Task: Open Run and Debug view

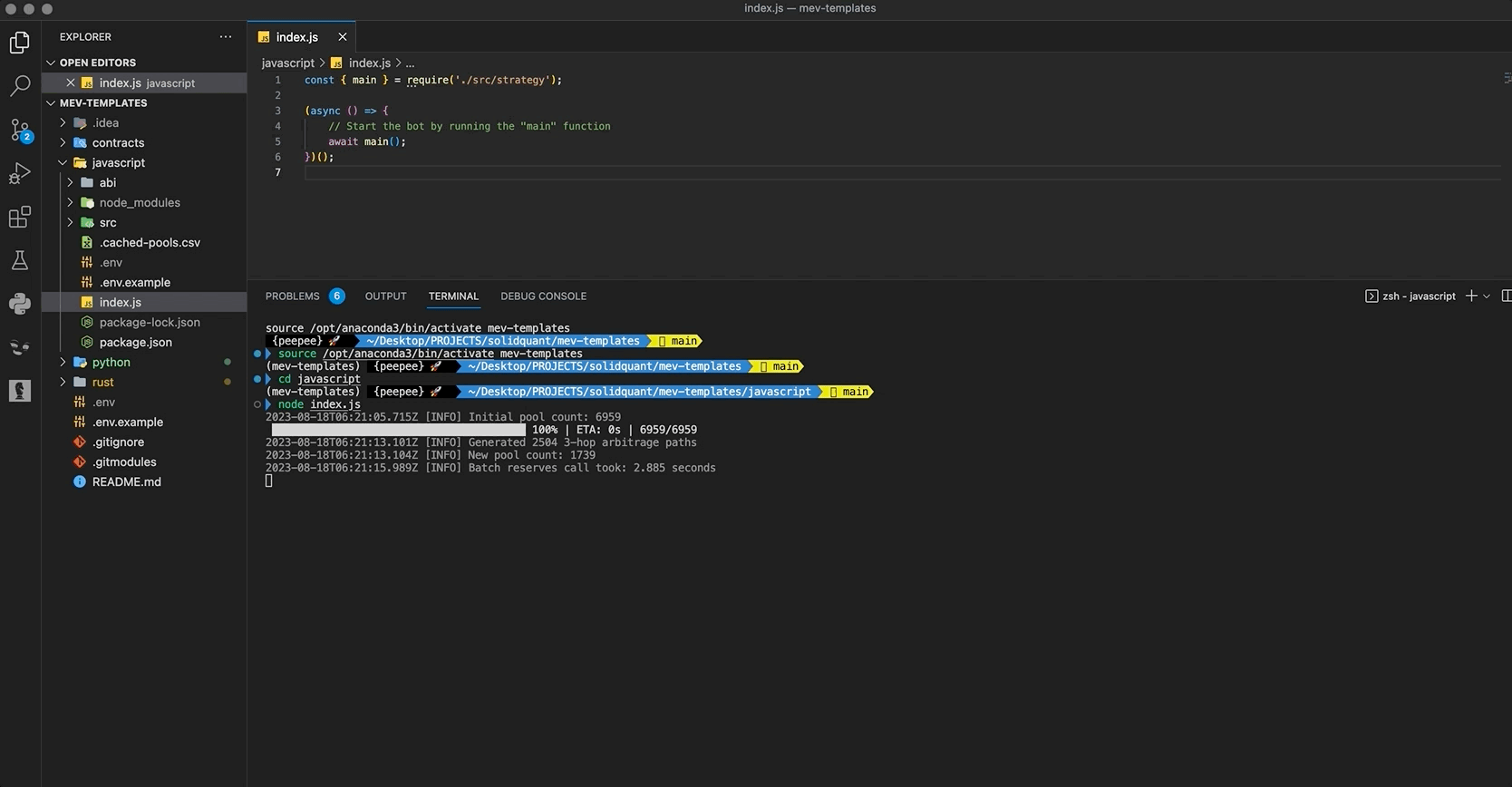Action: tap(20, 173)
